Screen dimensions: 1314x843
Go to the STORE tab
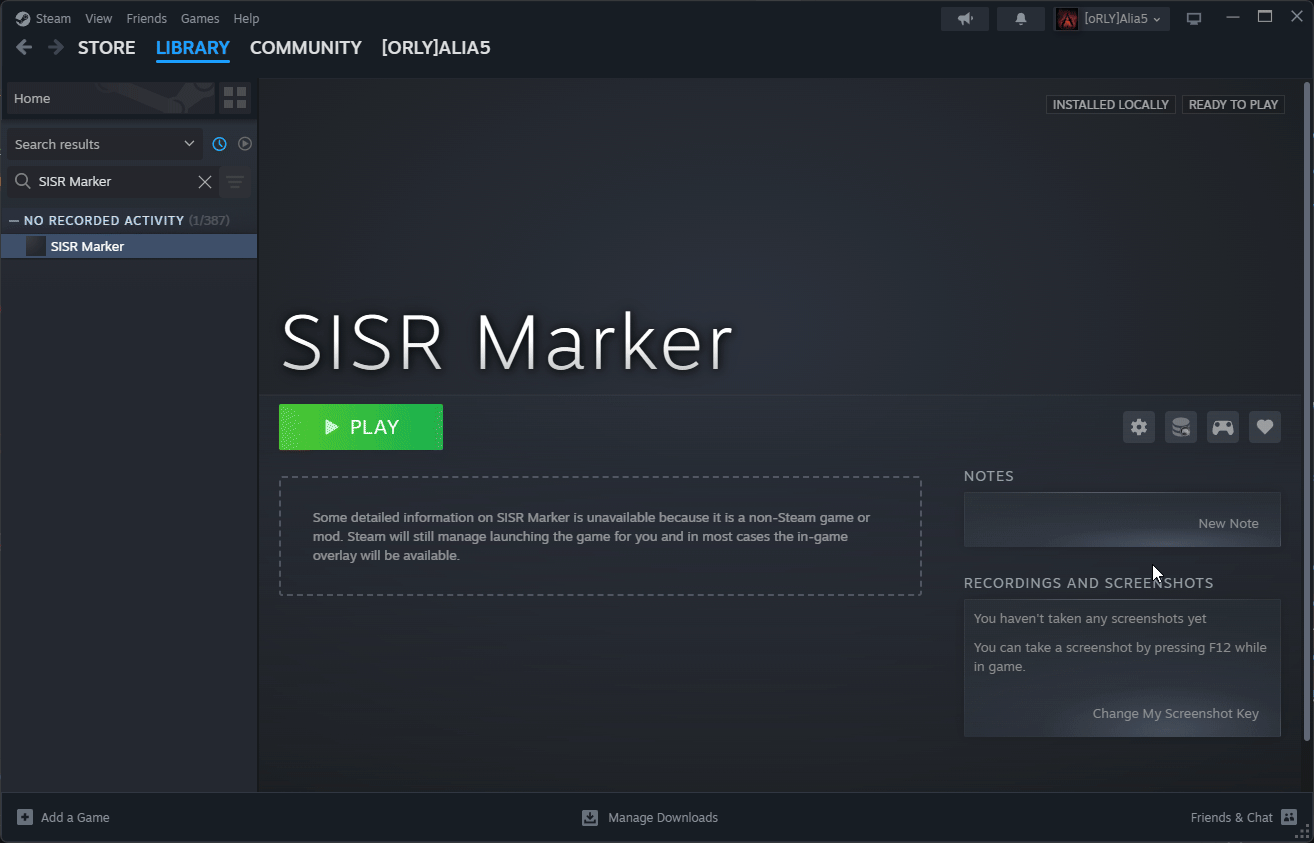107,47
